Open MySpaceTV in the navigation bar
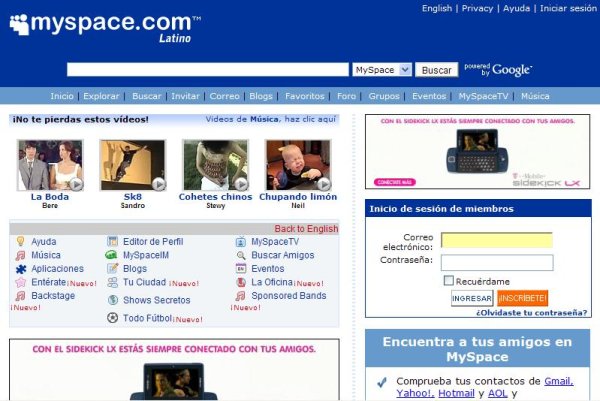This screenshot has height=401, width=600. click(x=483, y=96)
